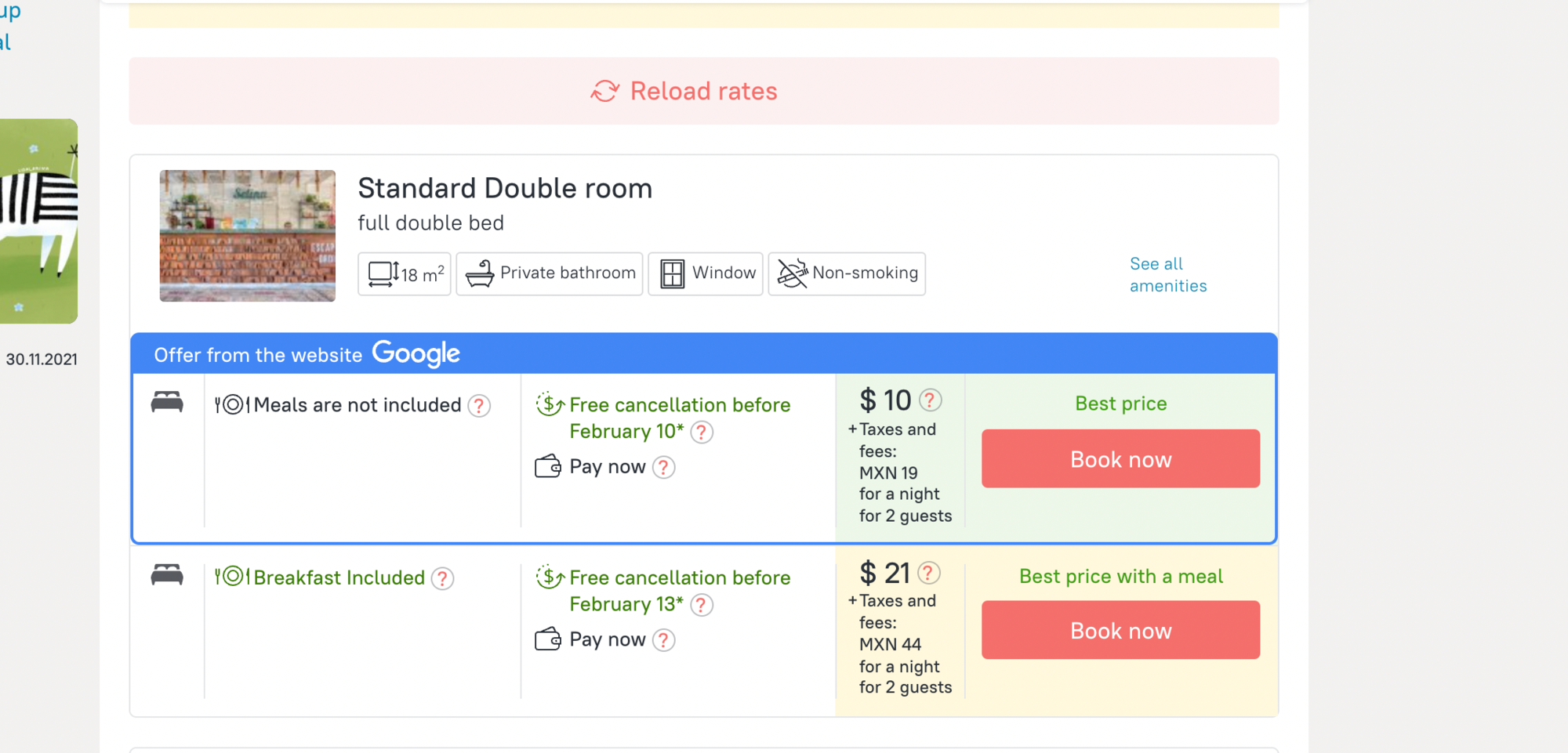Open help tooltip for Meals are not included

pos(479,406)
